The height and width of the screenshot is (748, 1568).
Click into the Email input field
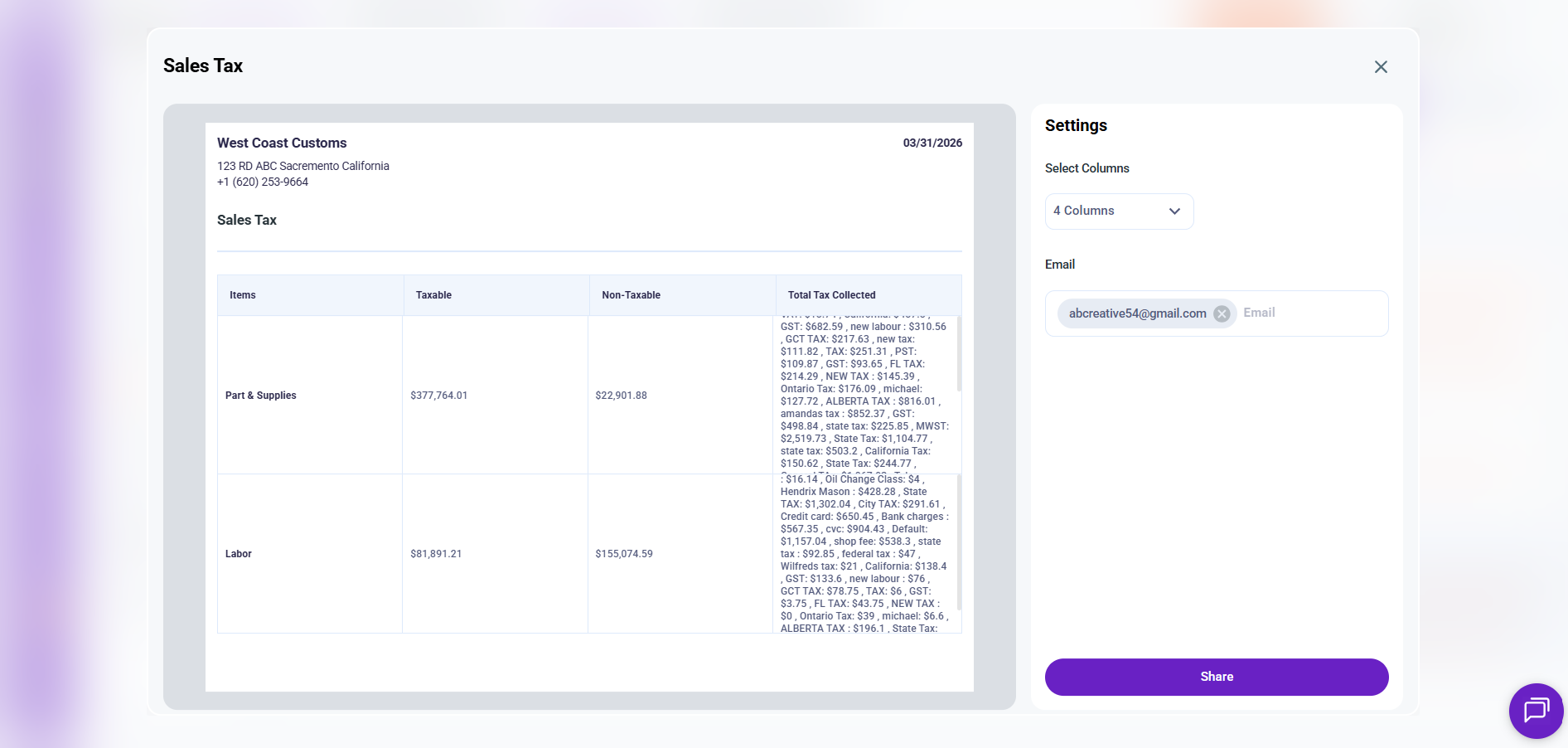(x=1309, y=313)
